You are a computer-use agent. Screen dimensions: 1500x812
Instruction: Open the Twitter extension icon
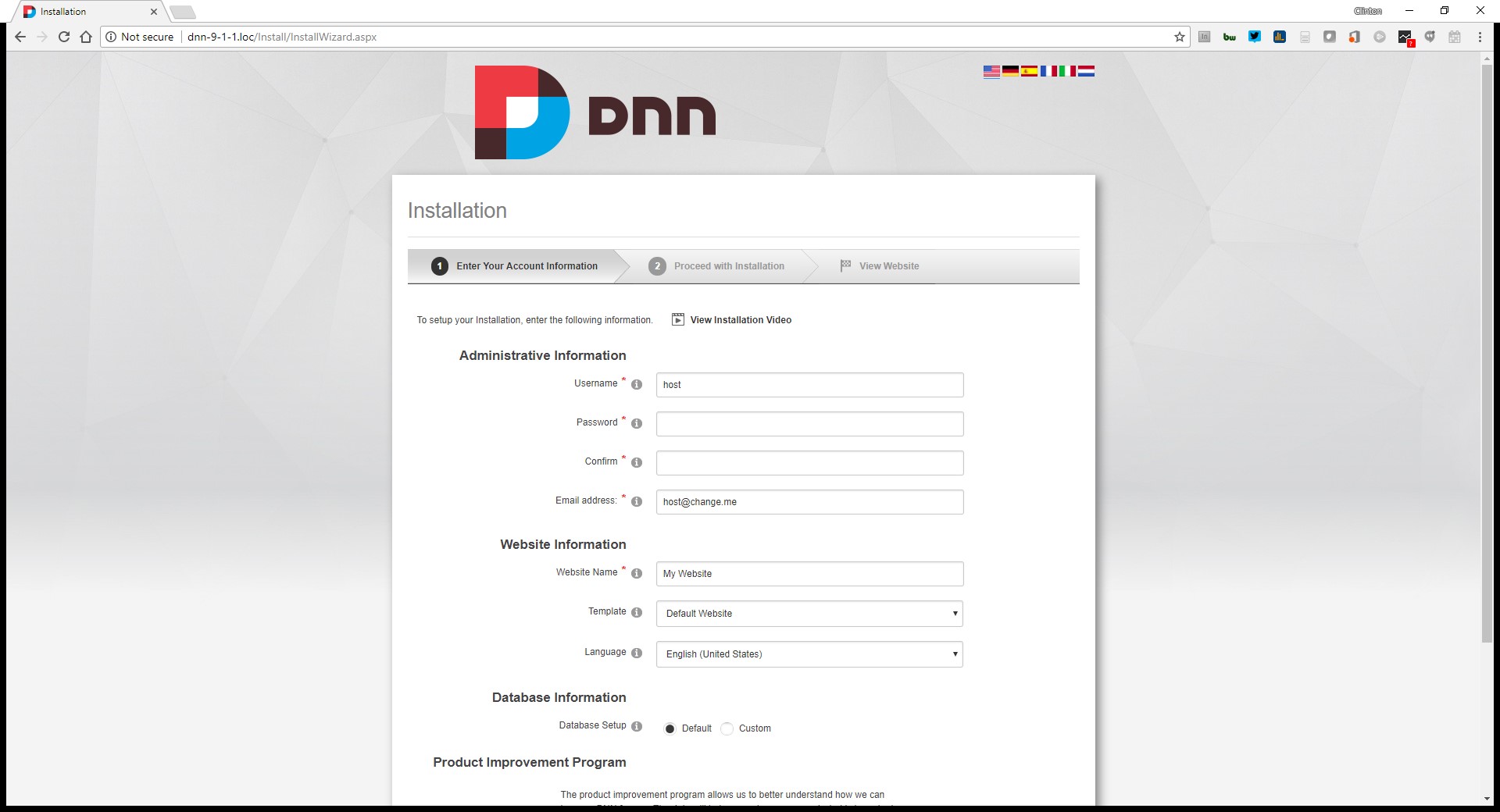pos(1255,37)
